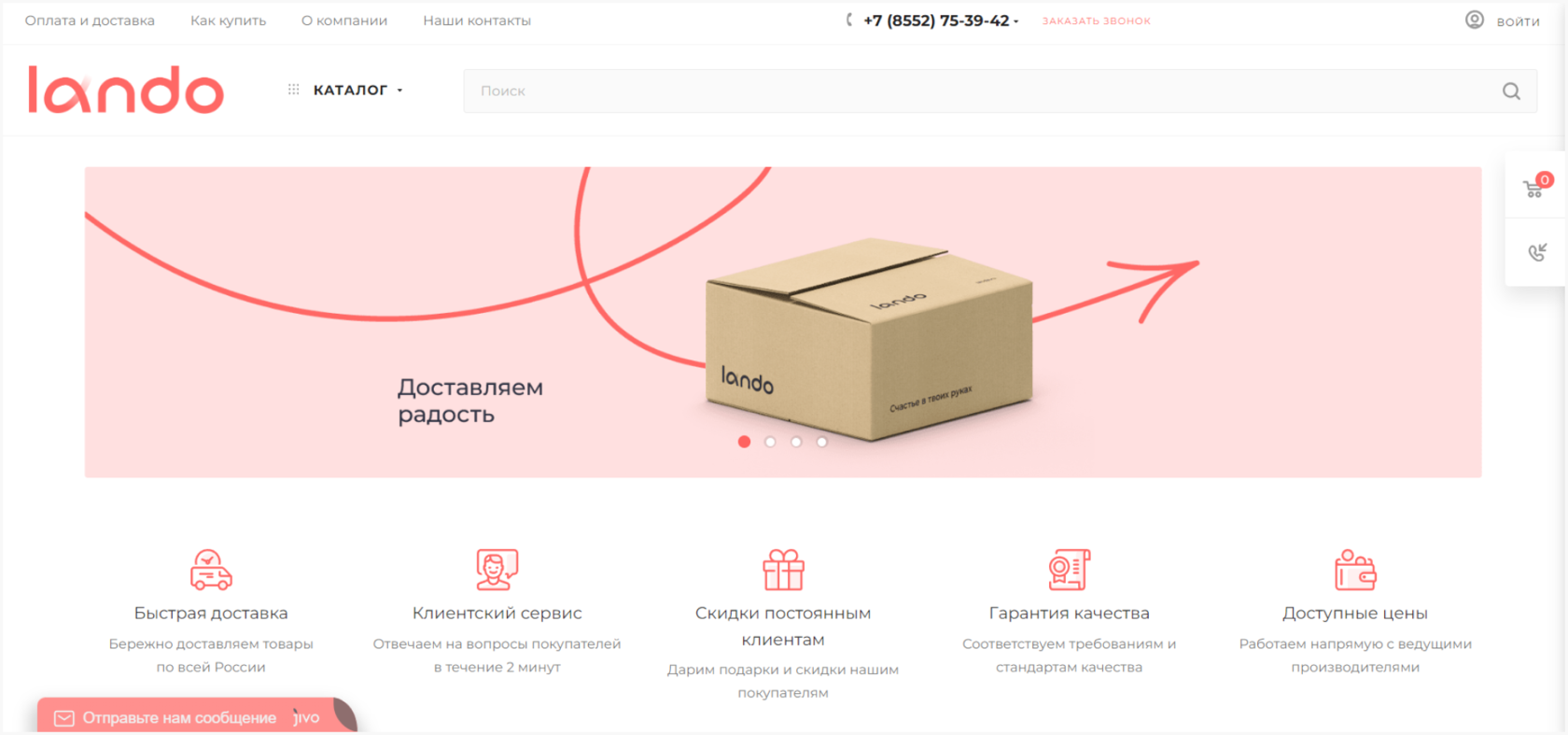
Task: Click the wallet affordable prices icon
Action: [x=1355, y=570]
